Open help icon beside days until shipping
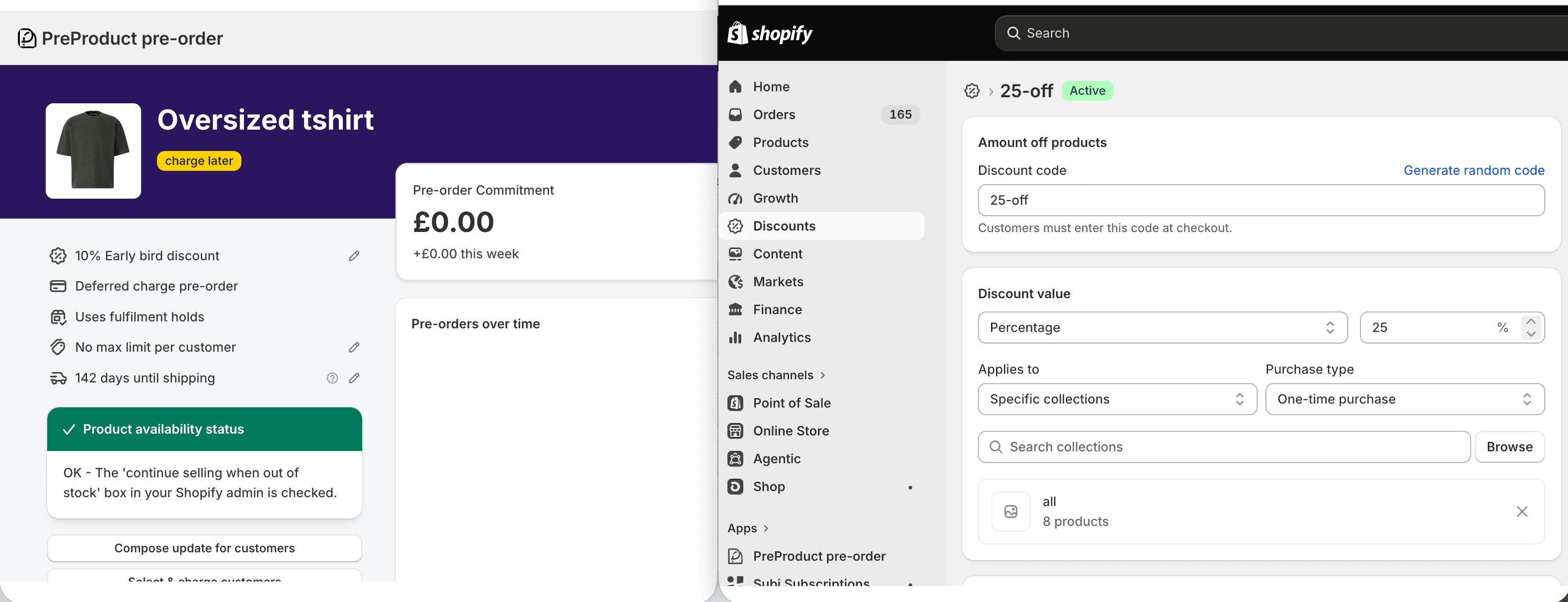This screenshot has height=602, width=1568. point(332,378)
